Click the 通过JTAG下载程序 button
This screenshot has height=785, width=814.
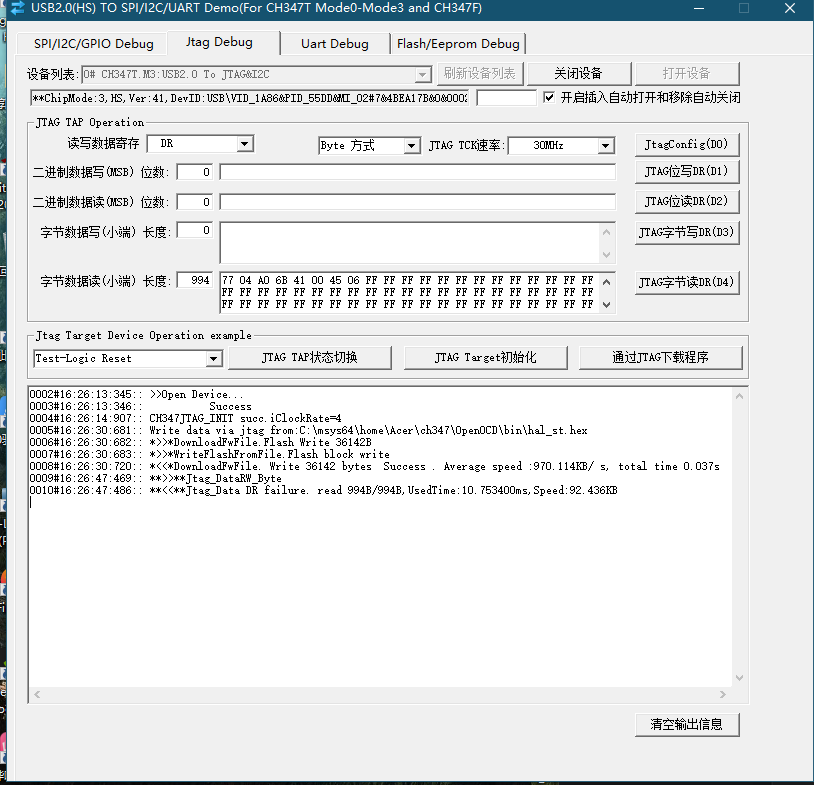[660, 357]
